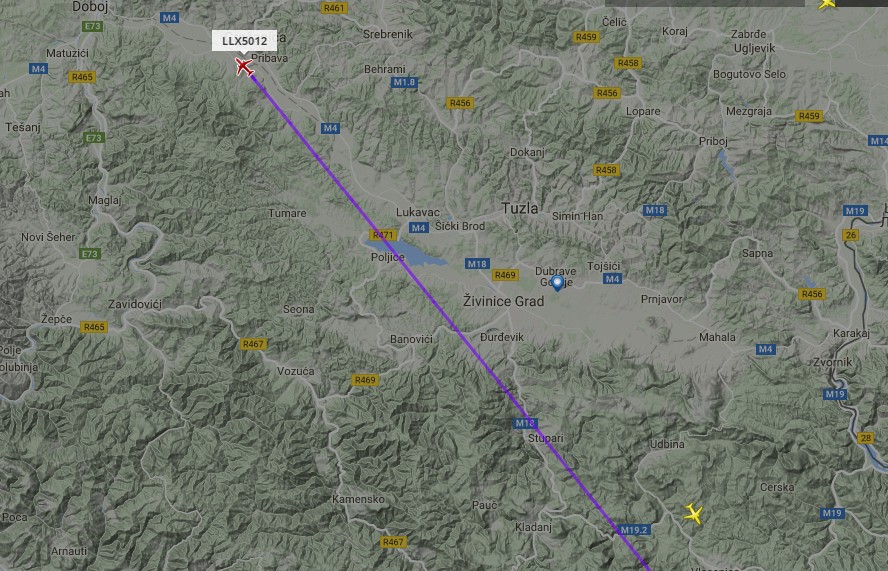Screen dimensions: 888x571
Task: Click the yellow aircraft near Cerska
Action: pyautogui.click(x=693, y=514)
